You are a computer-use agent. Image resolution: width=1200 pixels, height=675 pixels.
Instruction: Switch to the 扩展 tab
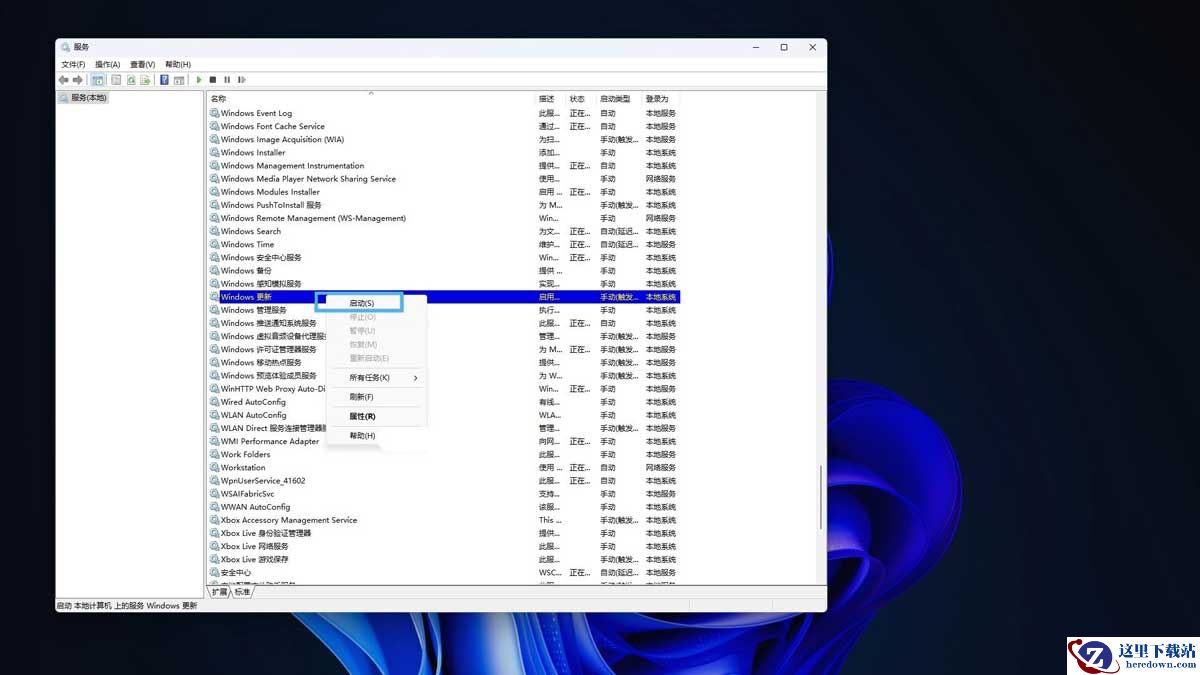pyautogui.click(x=219, y=591)
